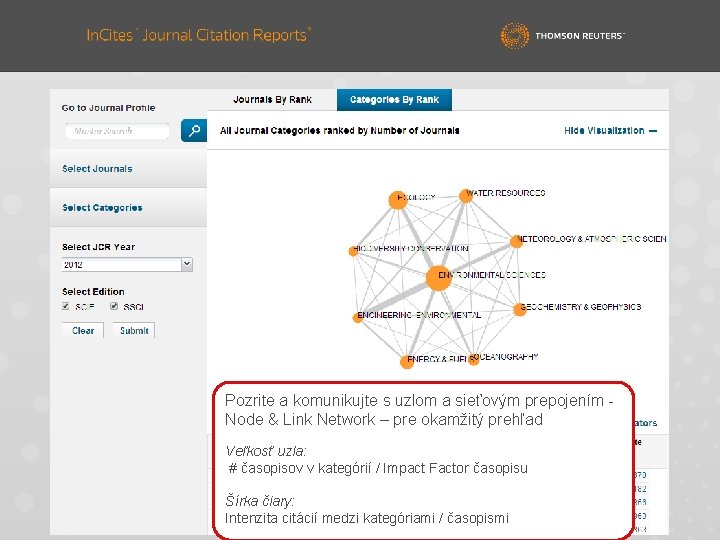The image size is (720, 540).
Task: Click the Submit button
Action: point(134,331)
